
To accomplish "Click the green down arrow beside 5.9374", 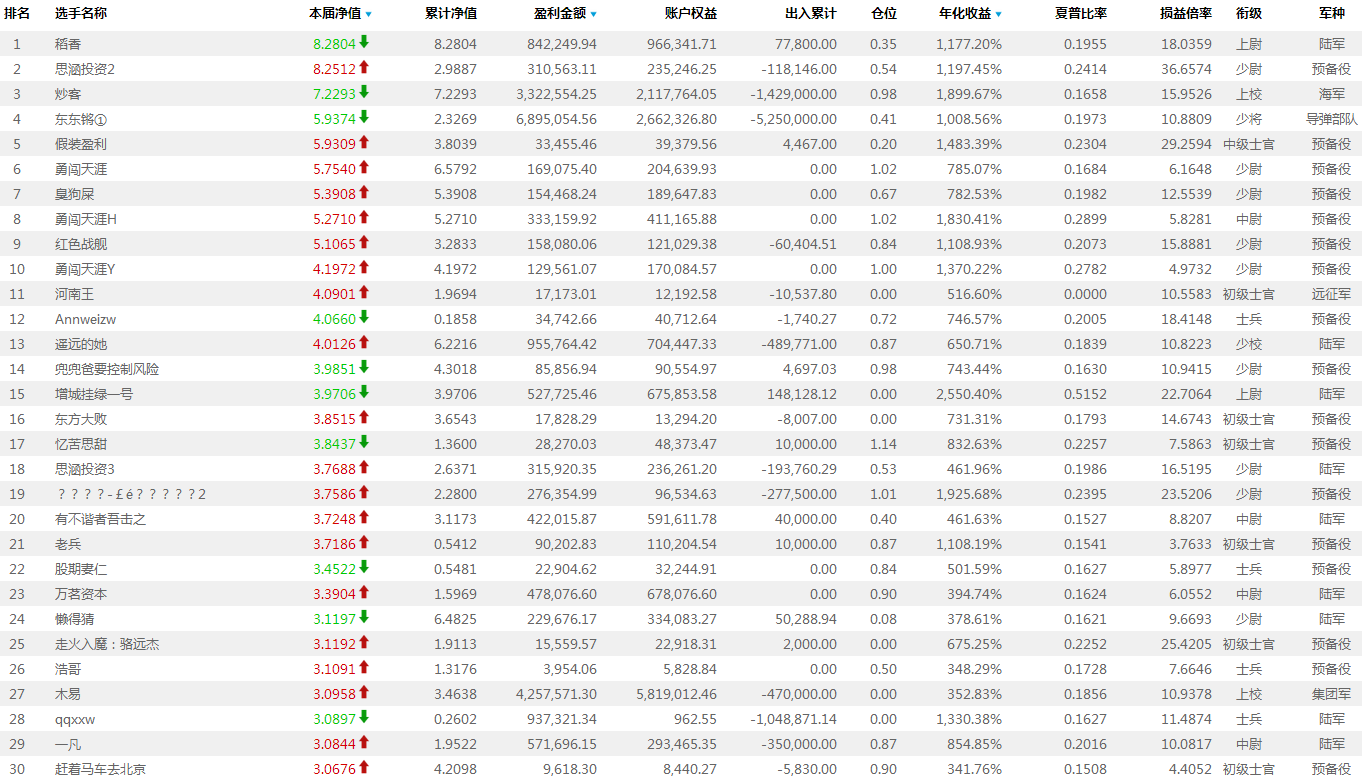I will (x=364, y=117).
